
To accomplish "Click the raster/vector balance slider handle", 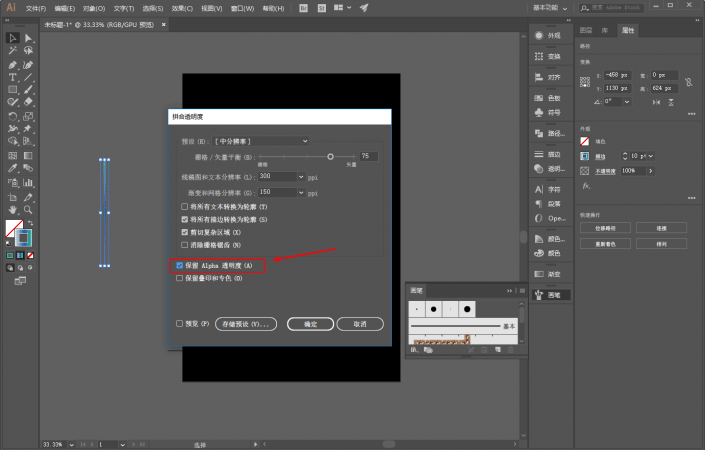I will (x=330, y=156).
